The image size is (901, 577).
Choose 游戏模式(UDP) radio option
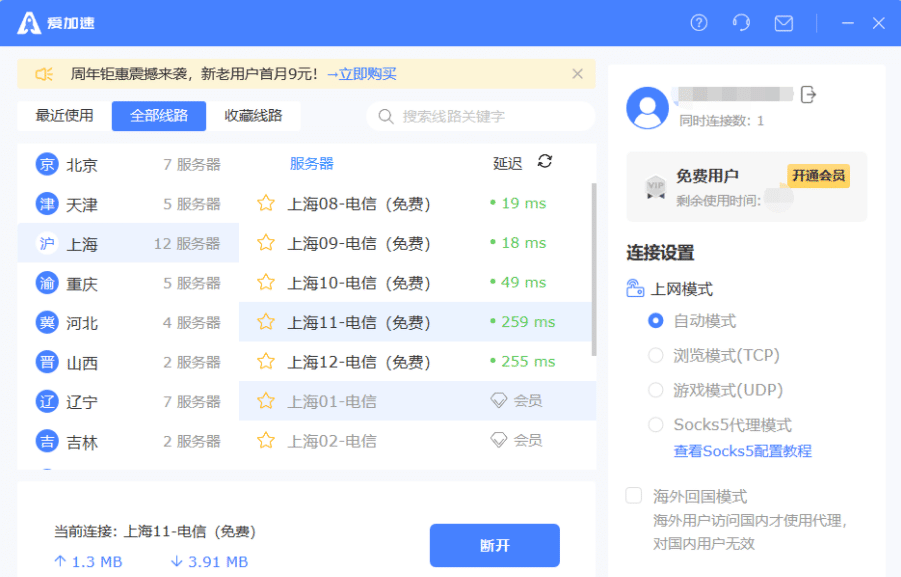tap(656, 390)
